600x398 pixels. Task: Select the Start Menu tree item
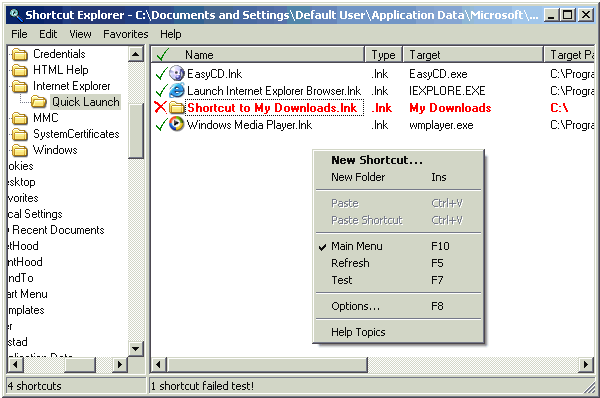point(28,294)
